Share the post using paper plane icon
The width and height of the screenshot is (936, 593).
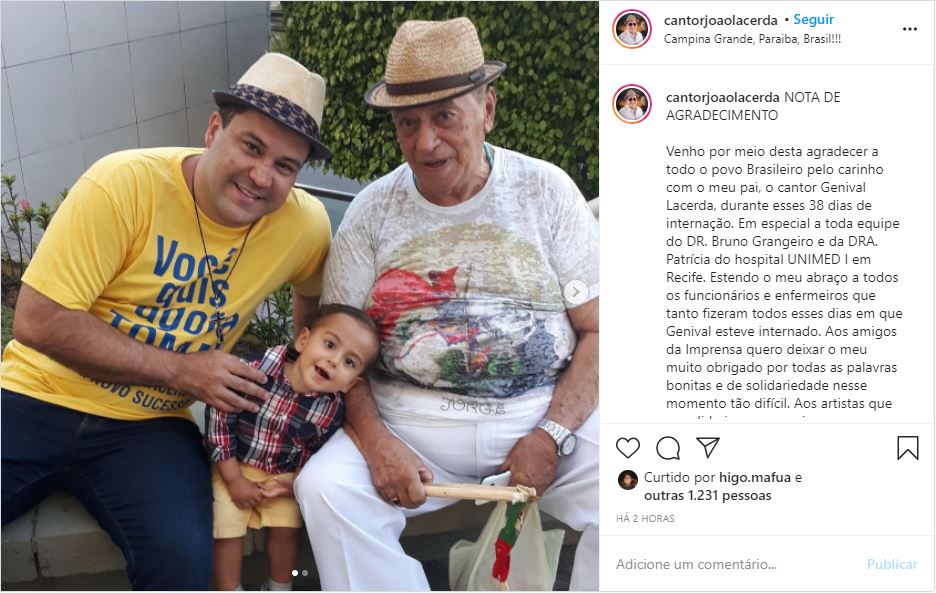[708, 447]
